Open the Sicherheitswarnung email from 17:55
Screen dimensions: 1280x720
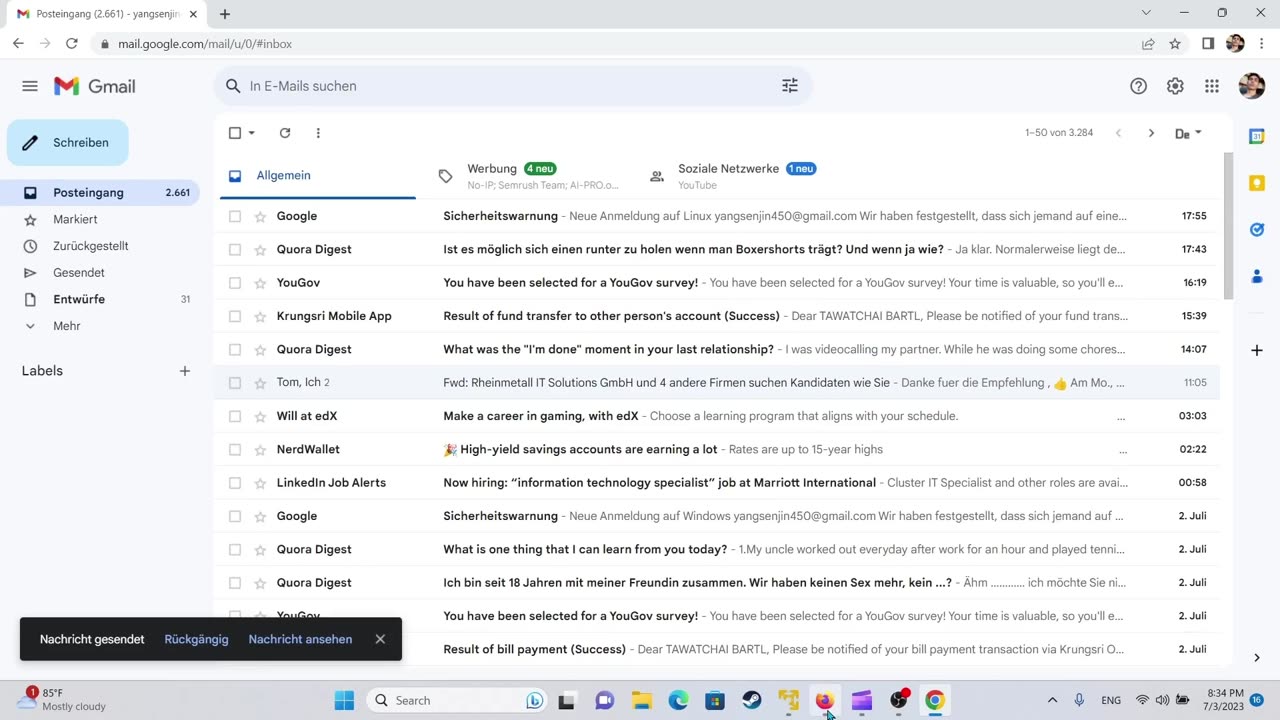[x=718, y=216]
